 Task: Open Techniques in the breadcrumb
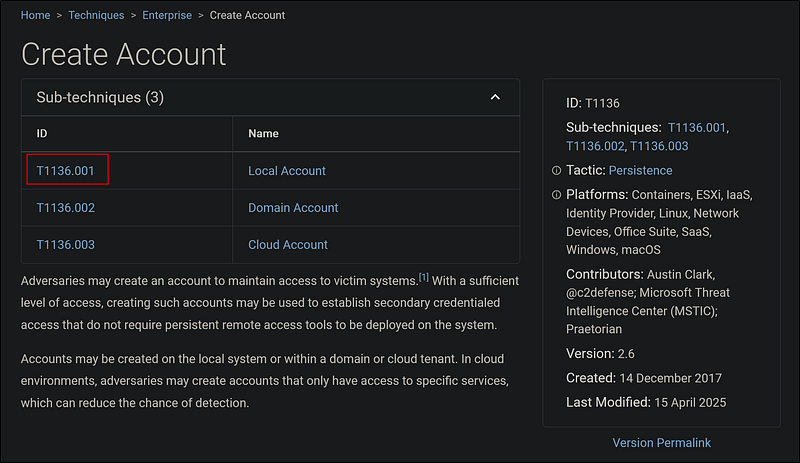pos(97,15)
